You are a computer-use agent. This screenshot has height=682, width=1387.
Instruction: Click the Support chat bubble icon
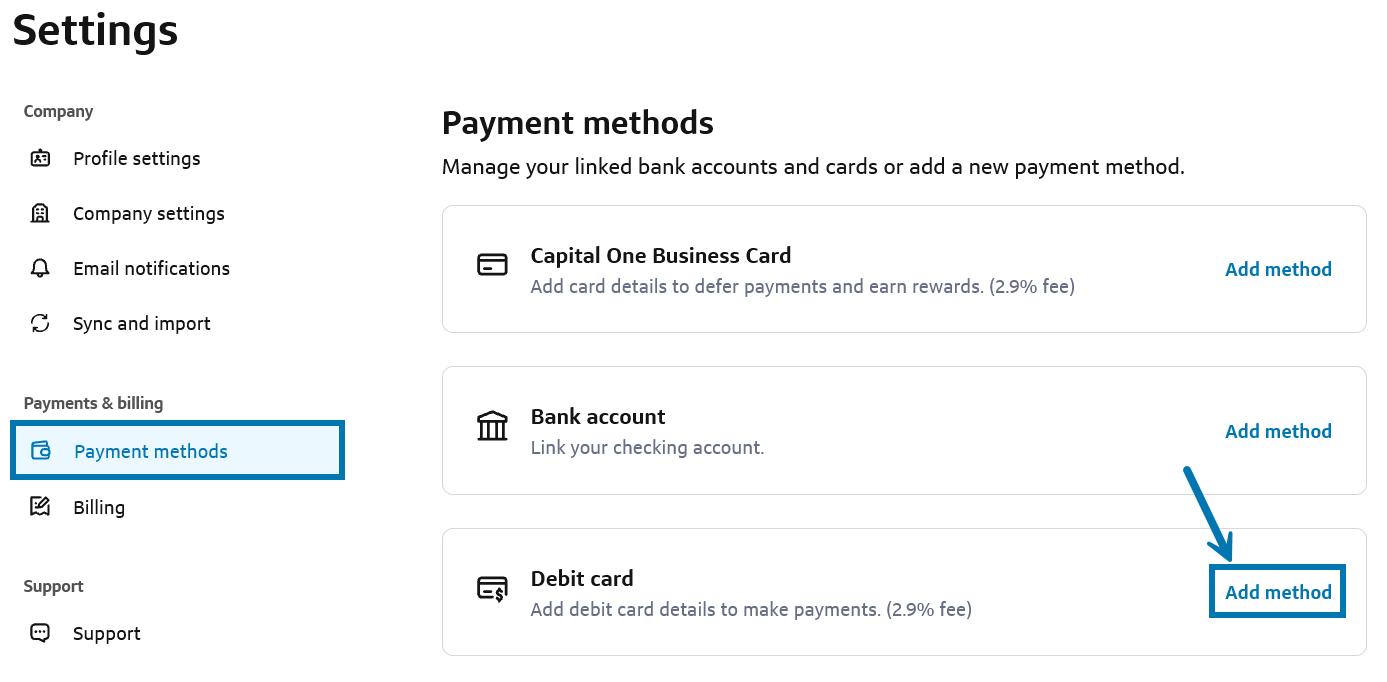[x=40, y=633]
